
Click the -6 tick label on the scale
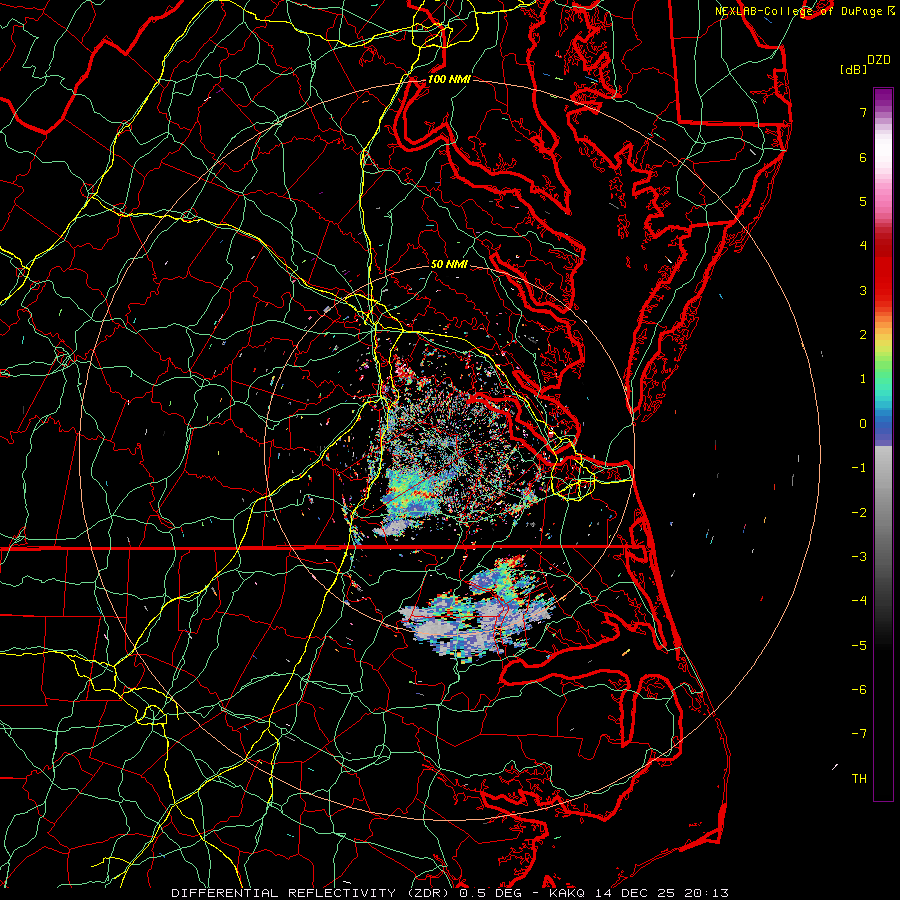[859, 690]
